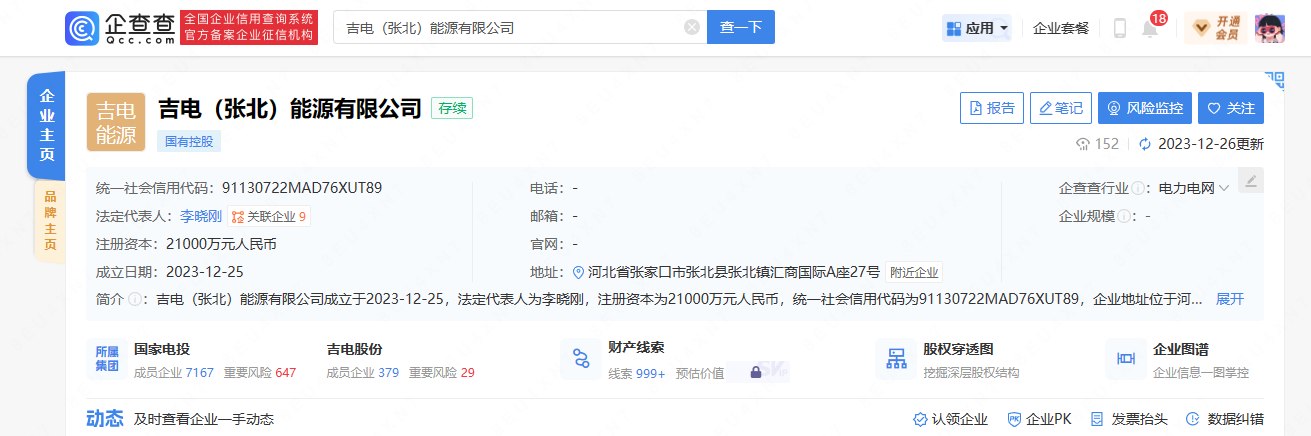Click 认领企业 claim company
The width and height of the screenshot is (1311, 436).
pyautogui.click(x=950, y=419)
